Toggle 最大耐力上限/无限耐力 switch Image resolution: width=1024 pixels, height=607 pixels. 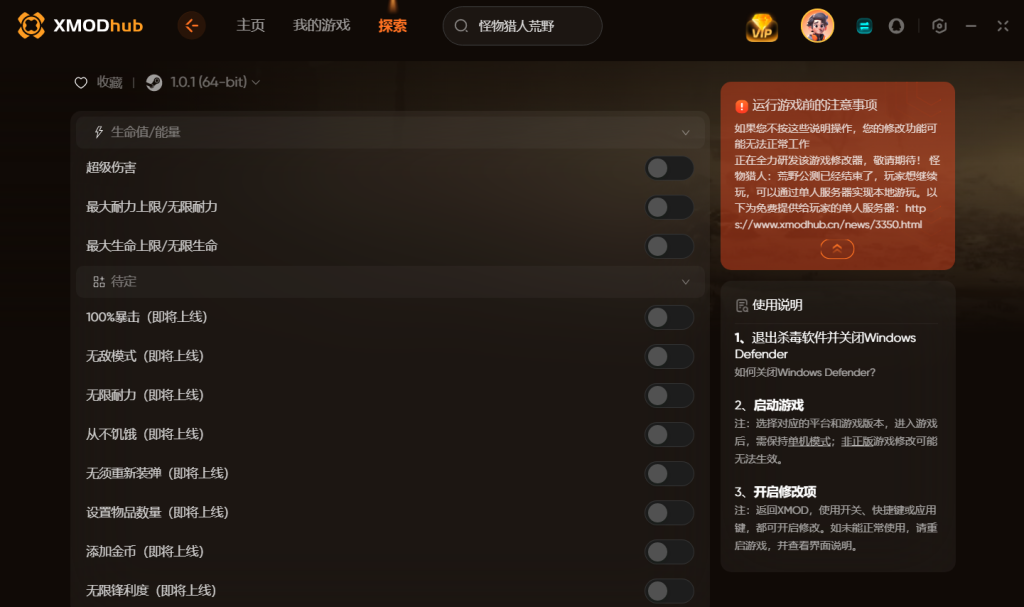669,207
